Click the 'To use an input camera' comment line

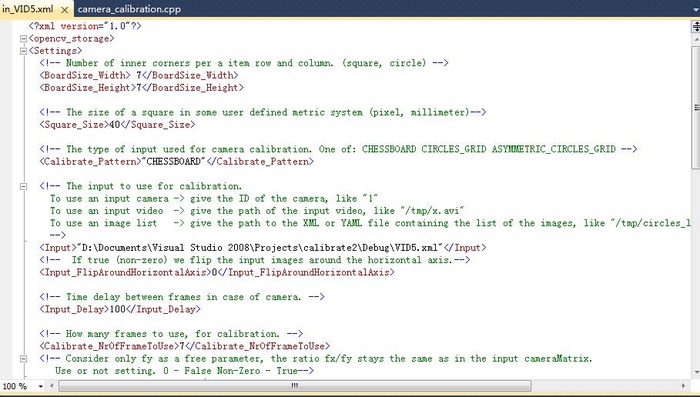click(214, 199)
